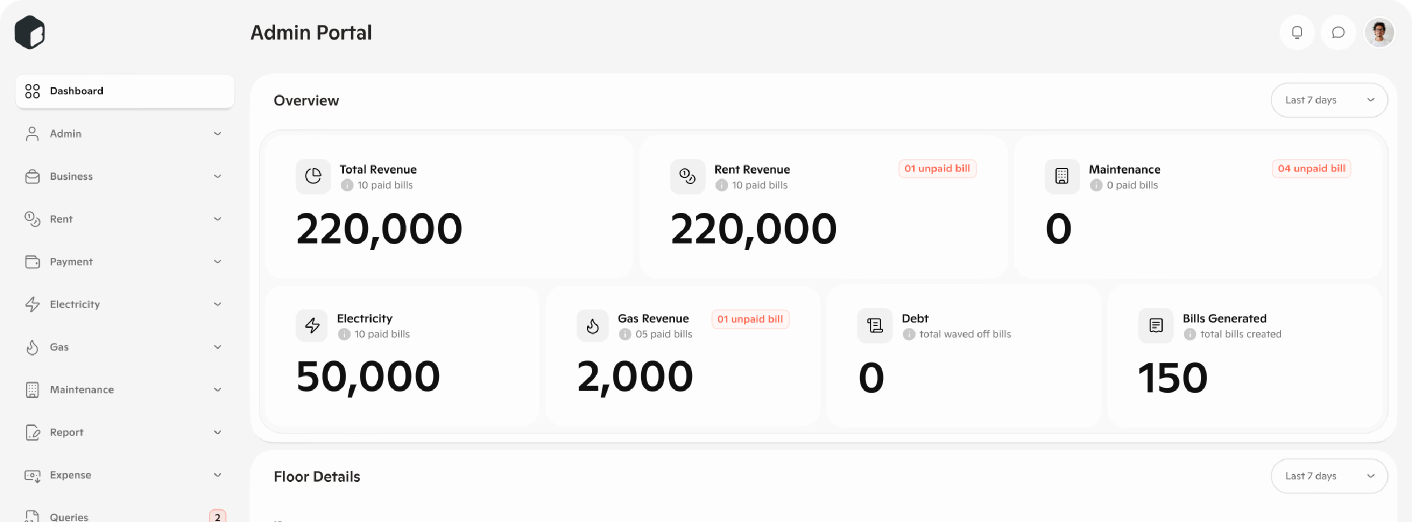This screenshot has height=522, width=1412.
Task: Click the user profile avatar
Action: point(1380,32)
